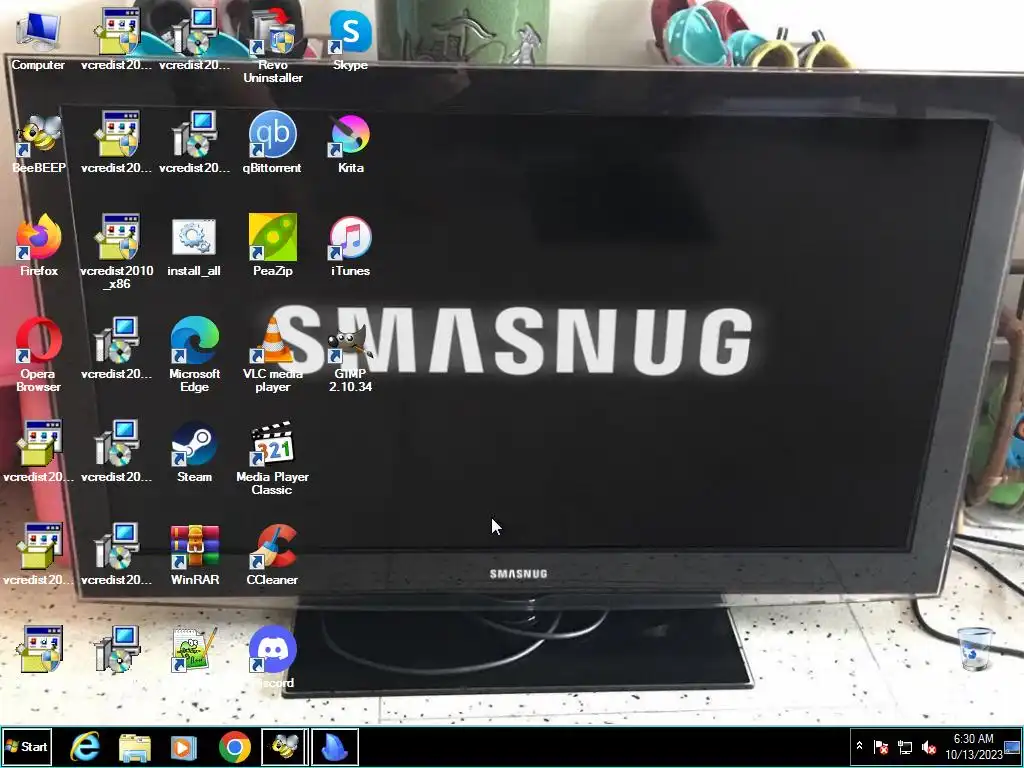Viewport: 1024px width, 768px height.
Task: Click the muted volume tray icon
Action: tap(928, 746)
